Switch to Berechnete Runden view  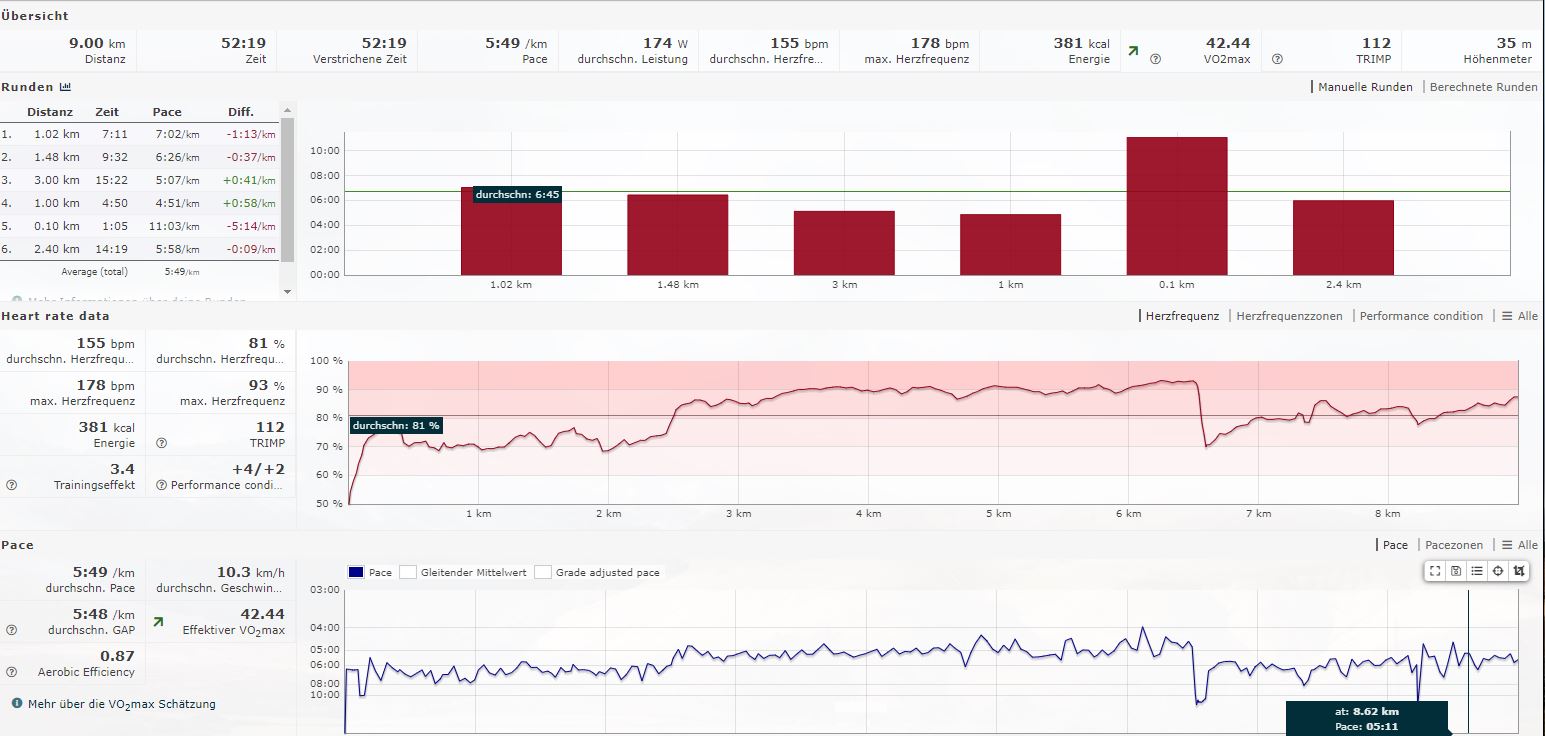(x=1483, y=87)
